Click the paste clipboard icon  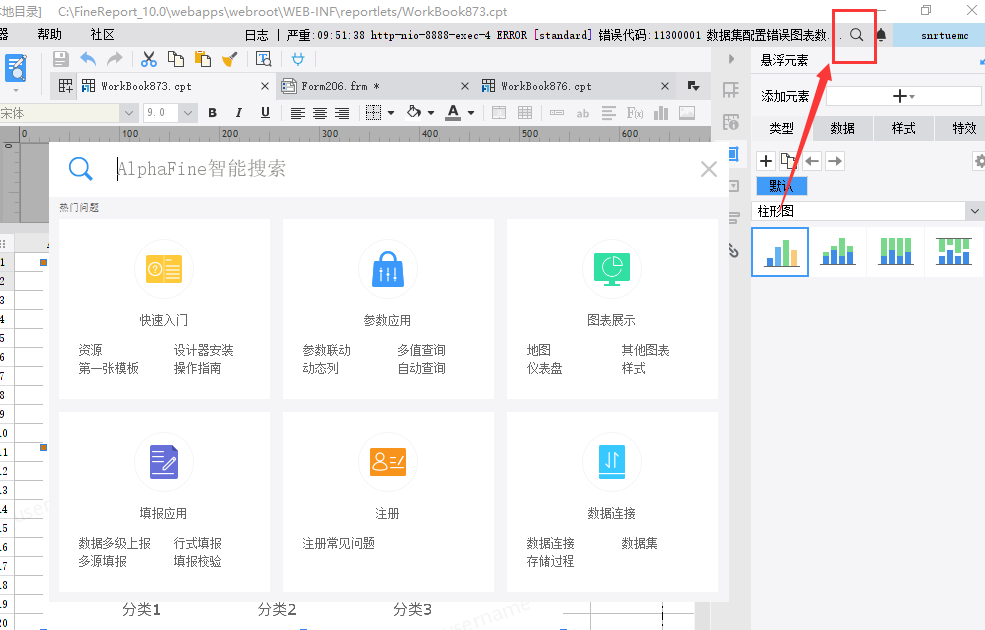point(202,59)
